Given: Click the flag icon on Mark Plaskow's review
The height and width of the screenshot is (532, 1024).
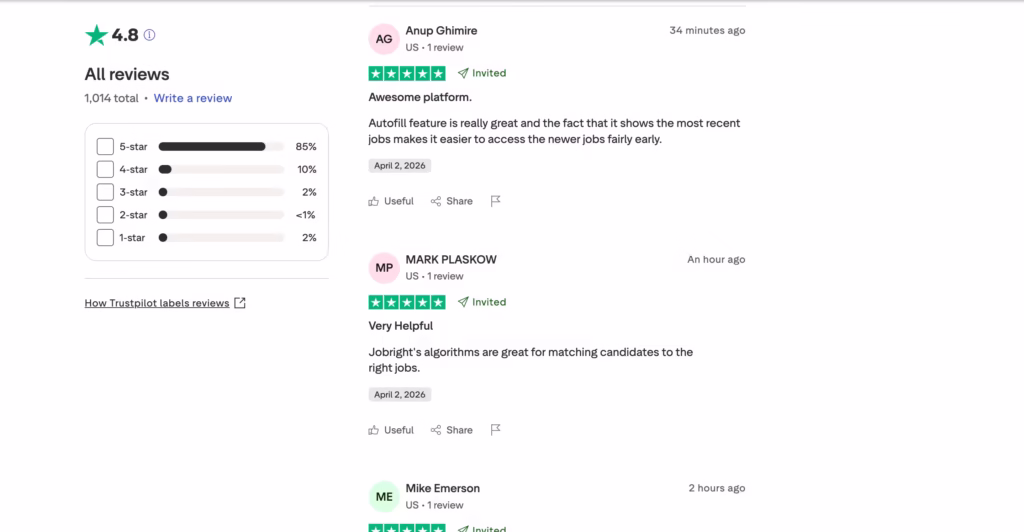Looking at the screenshot, I should click(x=495, y=430).
